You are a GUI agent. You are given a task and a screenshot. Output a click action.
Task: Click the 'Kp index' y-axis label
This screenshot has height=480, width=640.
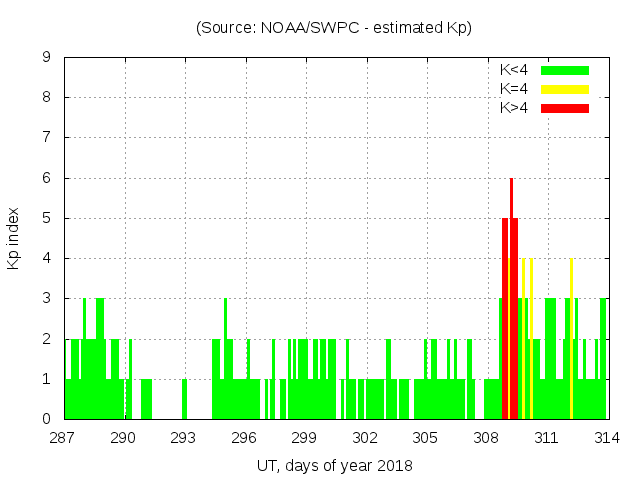(x=14, y=238)
